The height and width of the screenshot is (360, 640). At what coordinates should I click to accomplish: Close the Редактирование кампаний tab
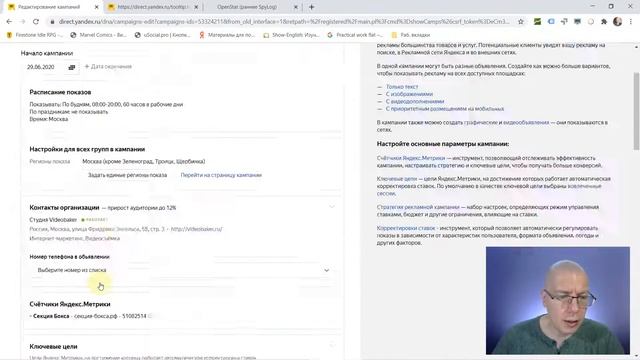97,7
